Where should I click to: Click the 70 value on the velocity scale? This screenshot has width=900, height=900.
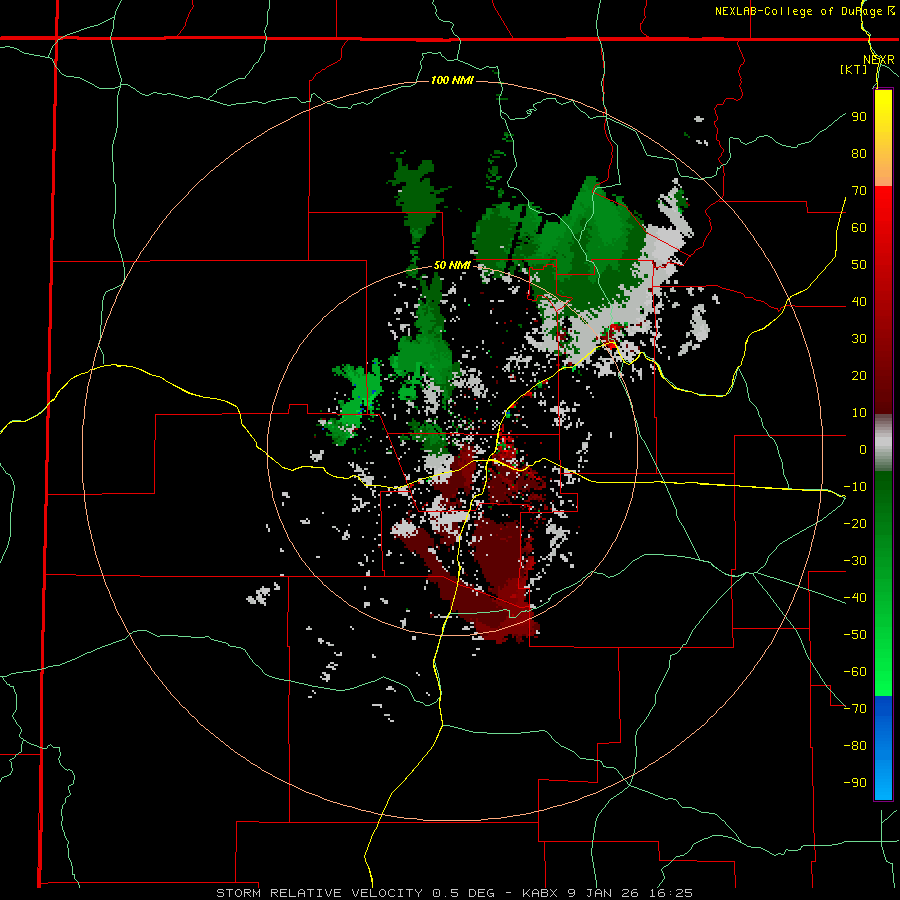pos(859,191)
